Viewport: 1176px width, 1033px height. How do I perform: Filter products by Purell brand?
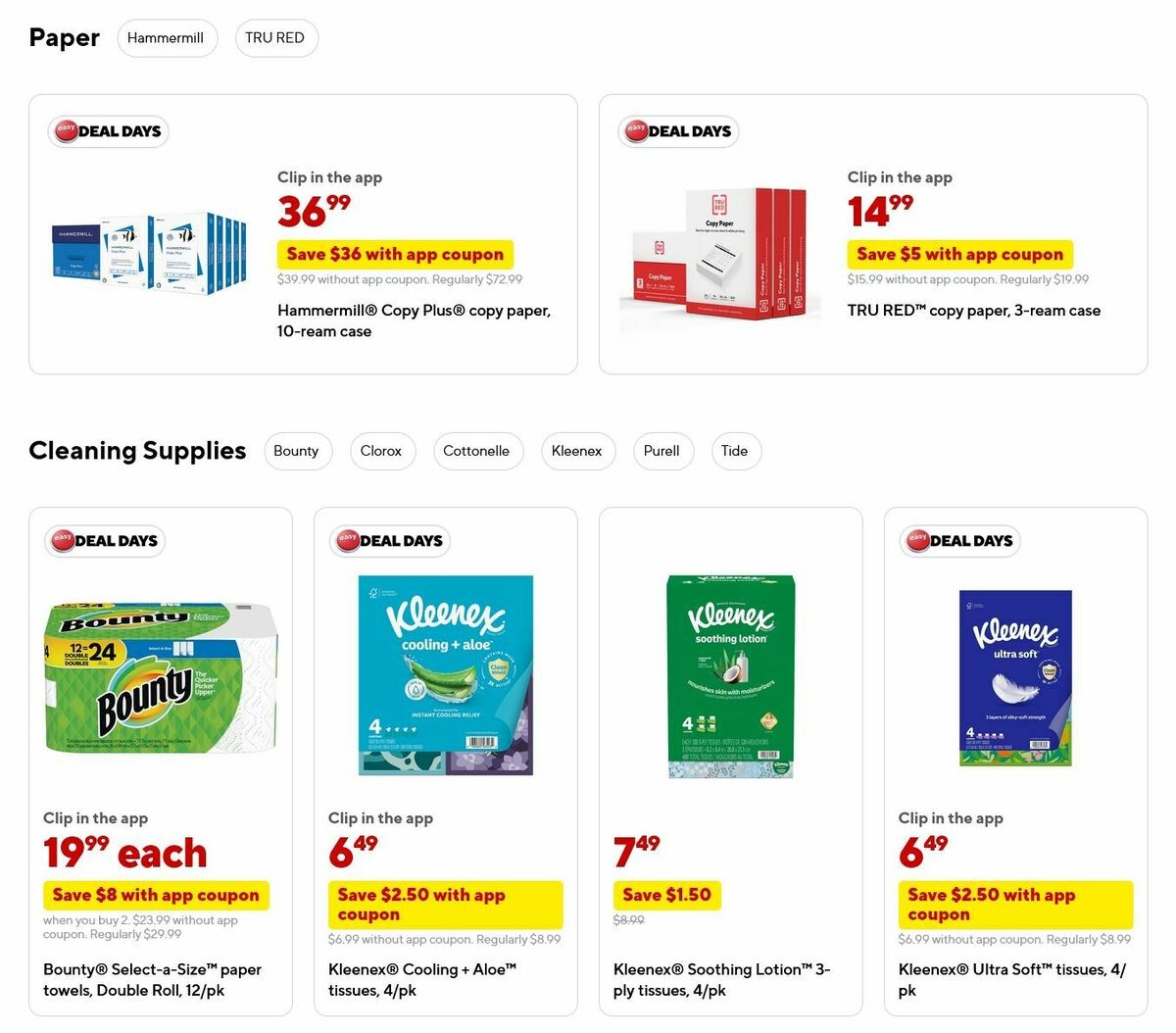(662, 451)
